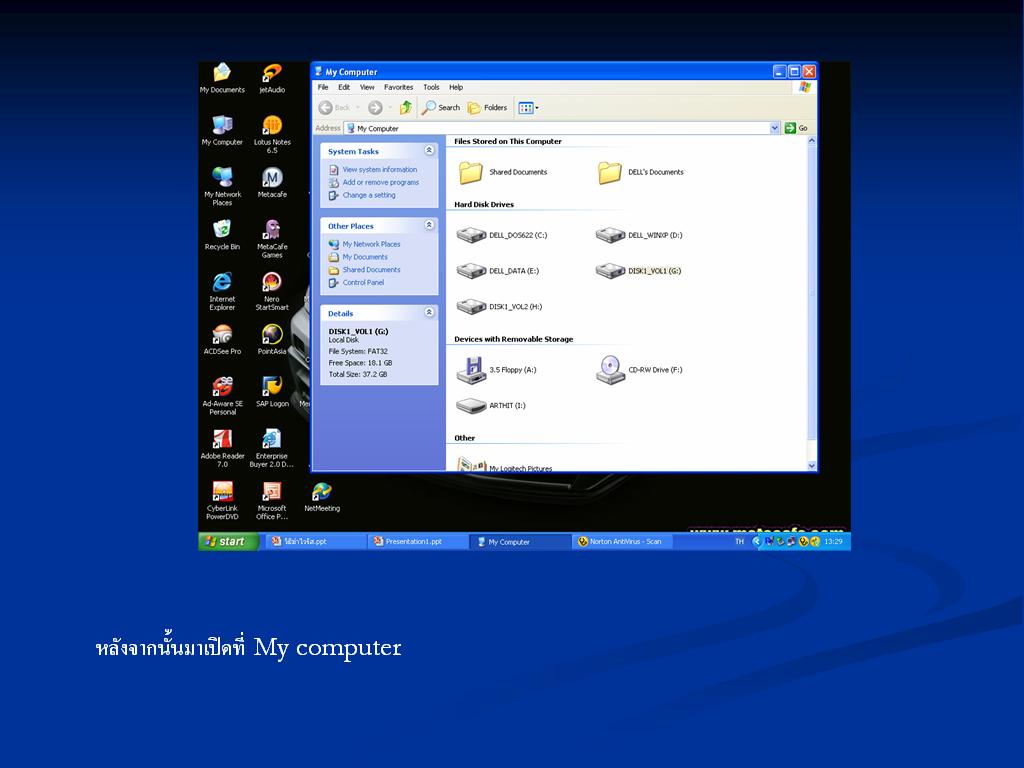
Task: Open the Recycle Bin
Action: [x=222, y=234]
